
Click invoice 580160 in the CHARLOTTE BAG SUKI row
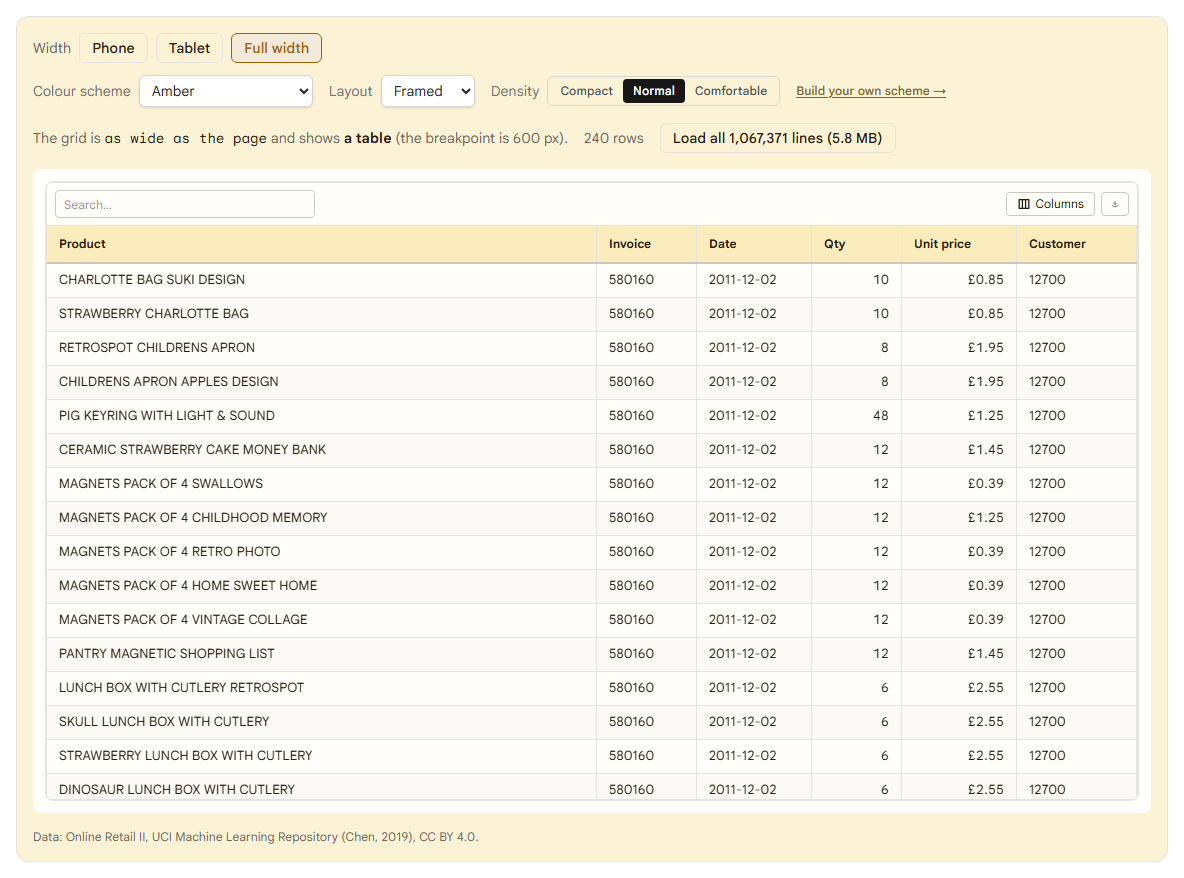click(x=646, y=280)
